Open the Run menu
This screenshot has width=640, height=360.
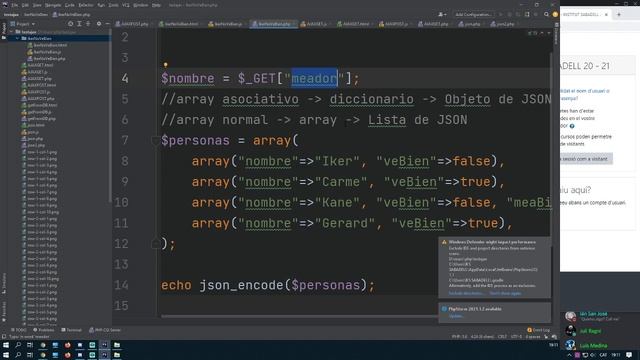click(101, 5)
